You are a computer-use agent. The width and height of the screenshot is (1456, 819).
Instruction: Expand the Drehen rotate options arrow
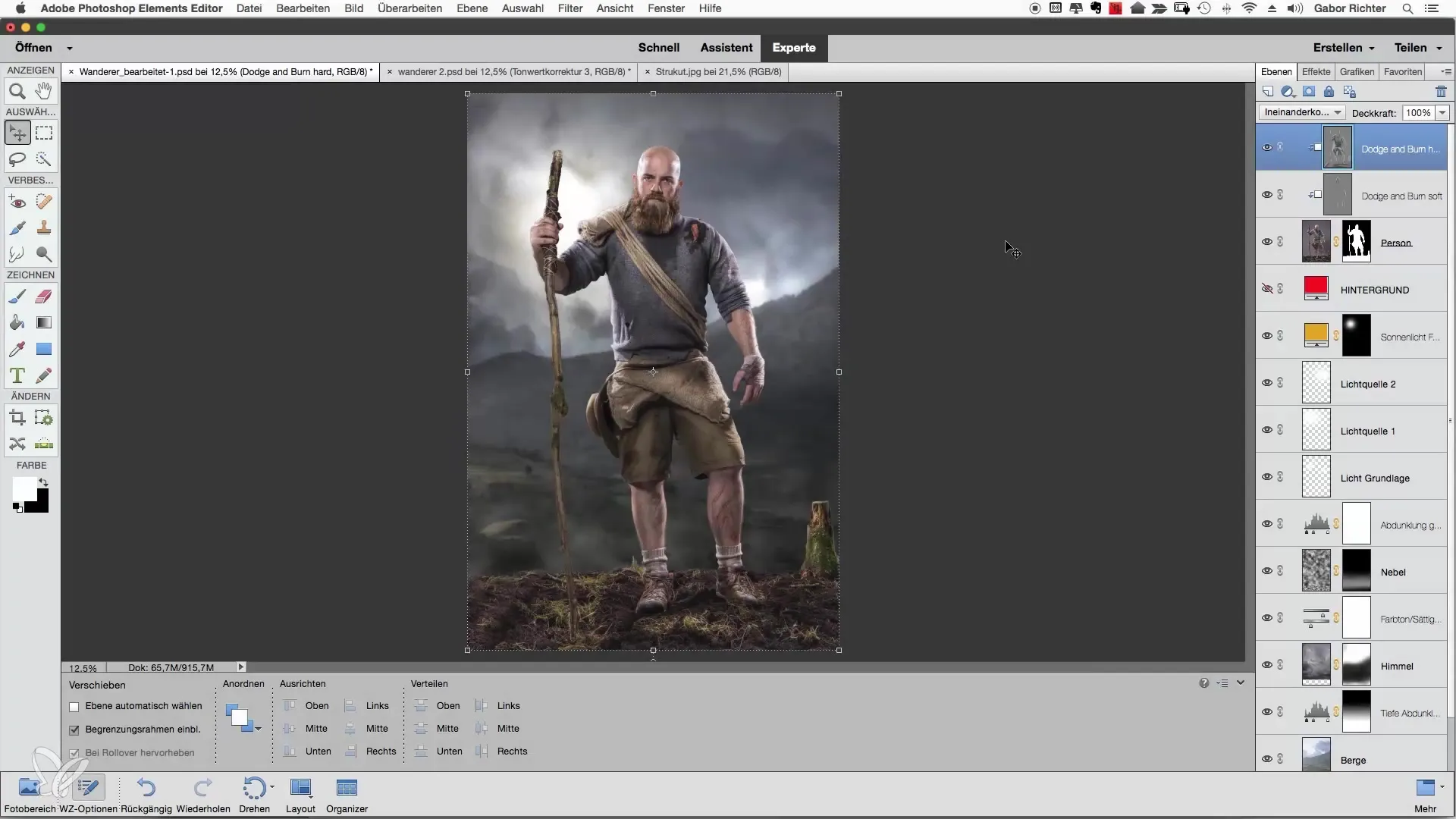coord(272,787)
